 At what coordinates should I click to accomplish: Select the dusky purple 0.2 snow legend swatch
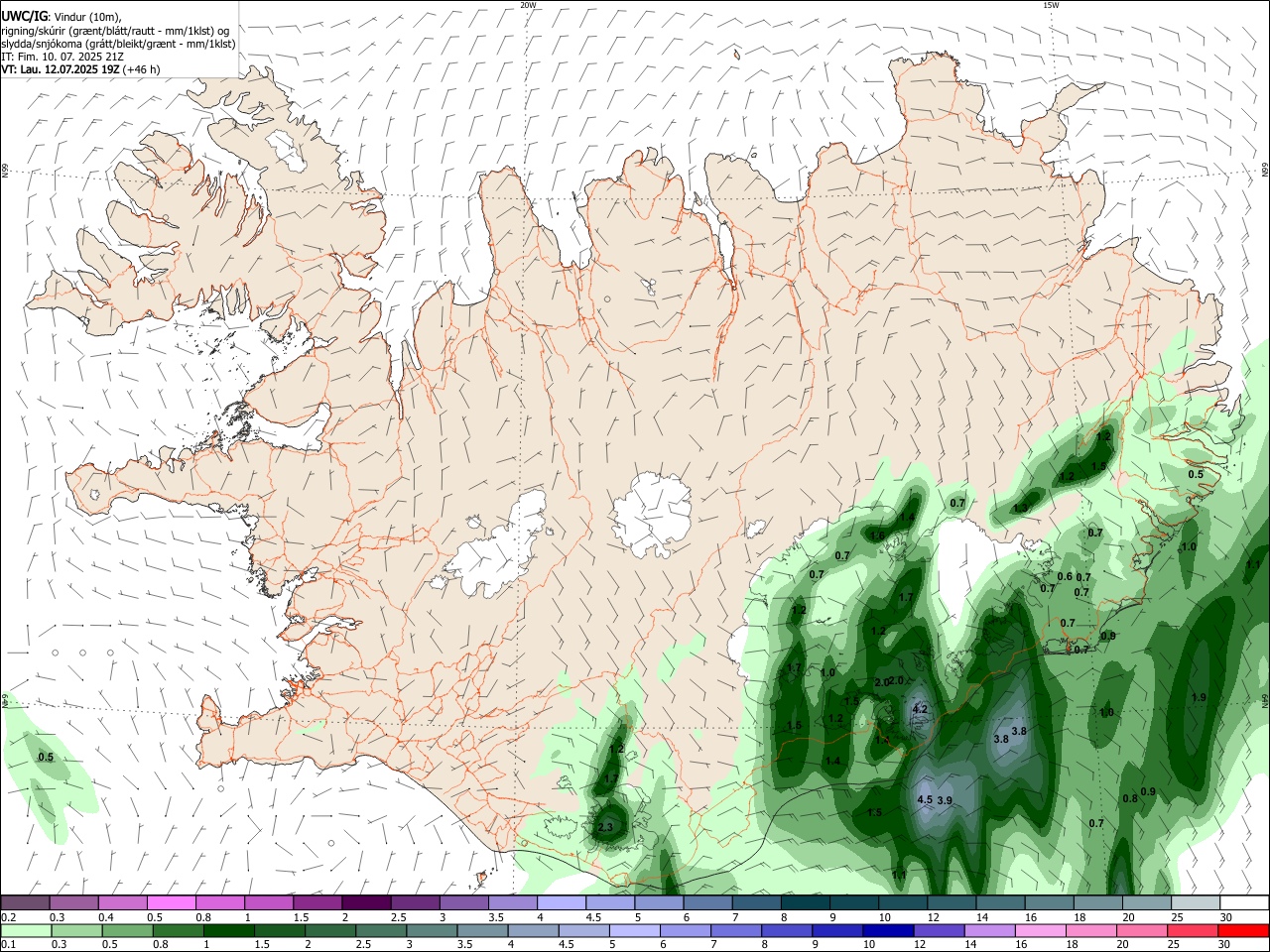point(25,902)
